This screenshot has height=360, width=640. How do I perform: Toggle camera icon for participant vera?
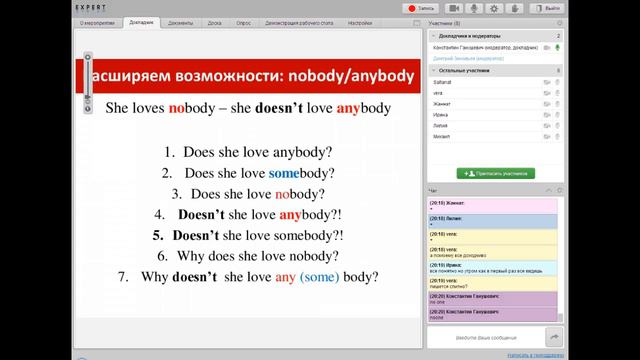[547, 93]
